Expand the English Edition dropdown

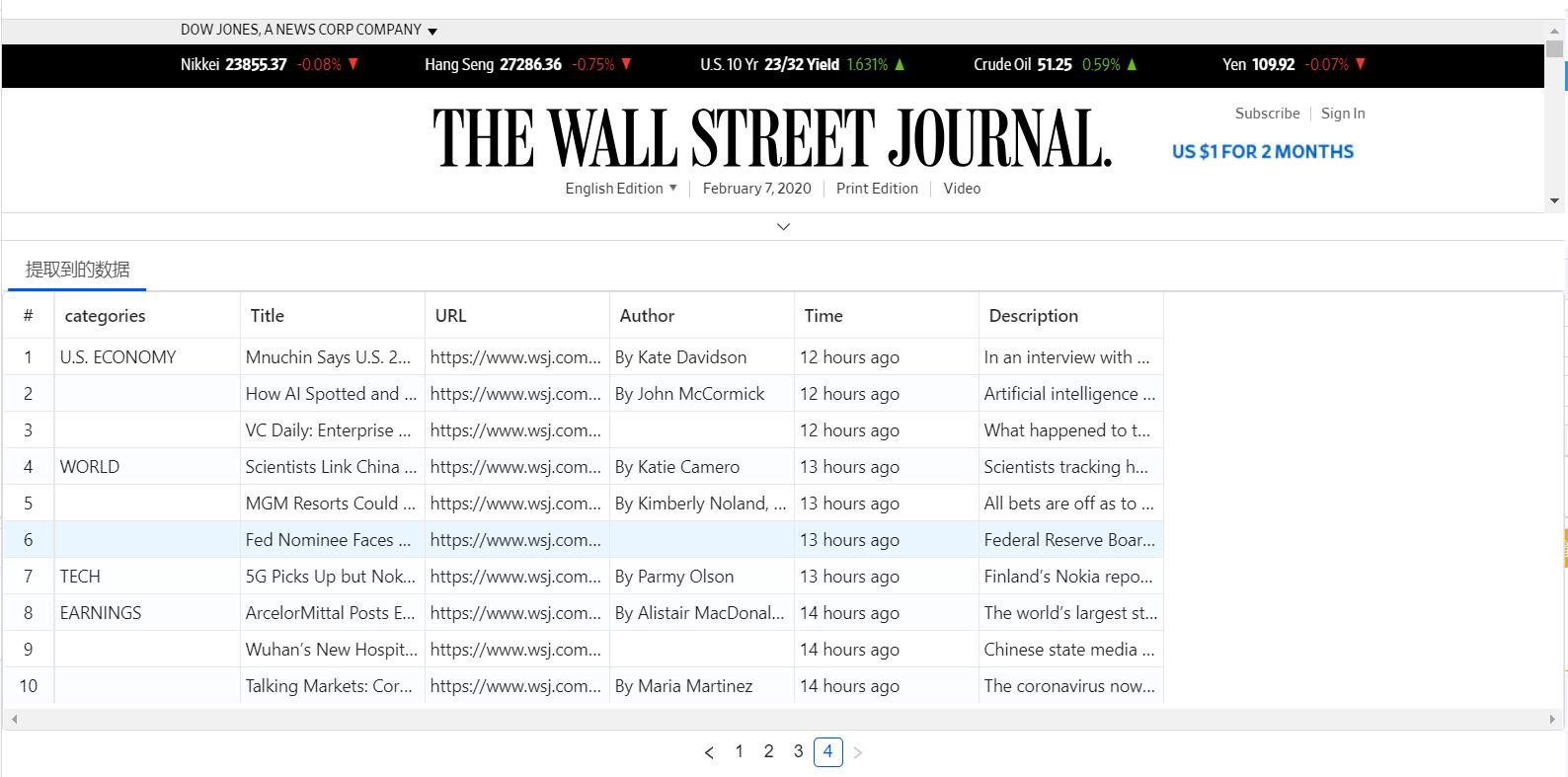pyautogui.click(x=621, y=189)
